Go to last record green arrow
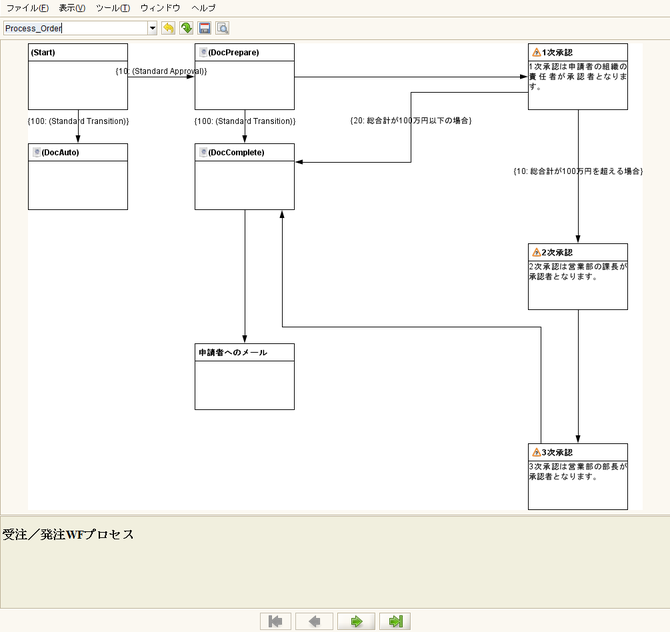The height and width of the screenshot is (632, 670). tap(395, 621)
